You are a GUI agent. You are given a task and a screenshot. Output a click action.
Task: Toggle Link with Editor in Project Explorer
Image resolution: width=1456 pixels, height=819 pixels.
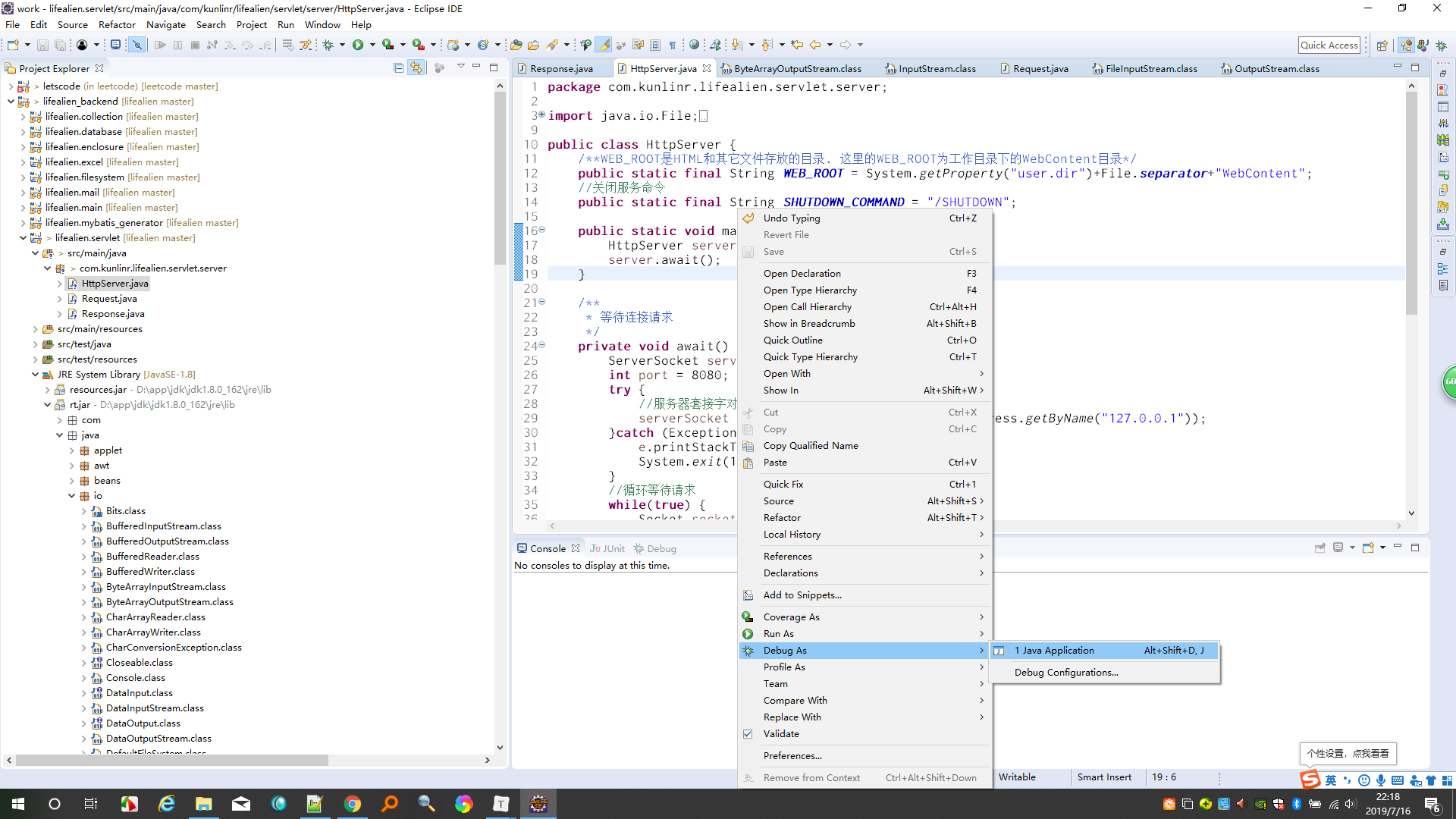[416, 68]
